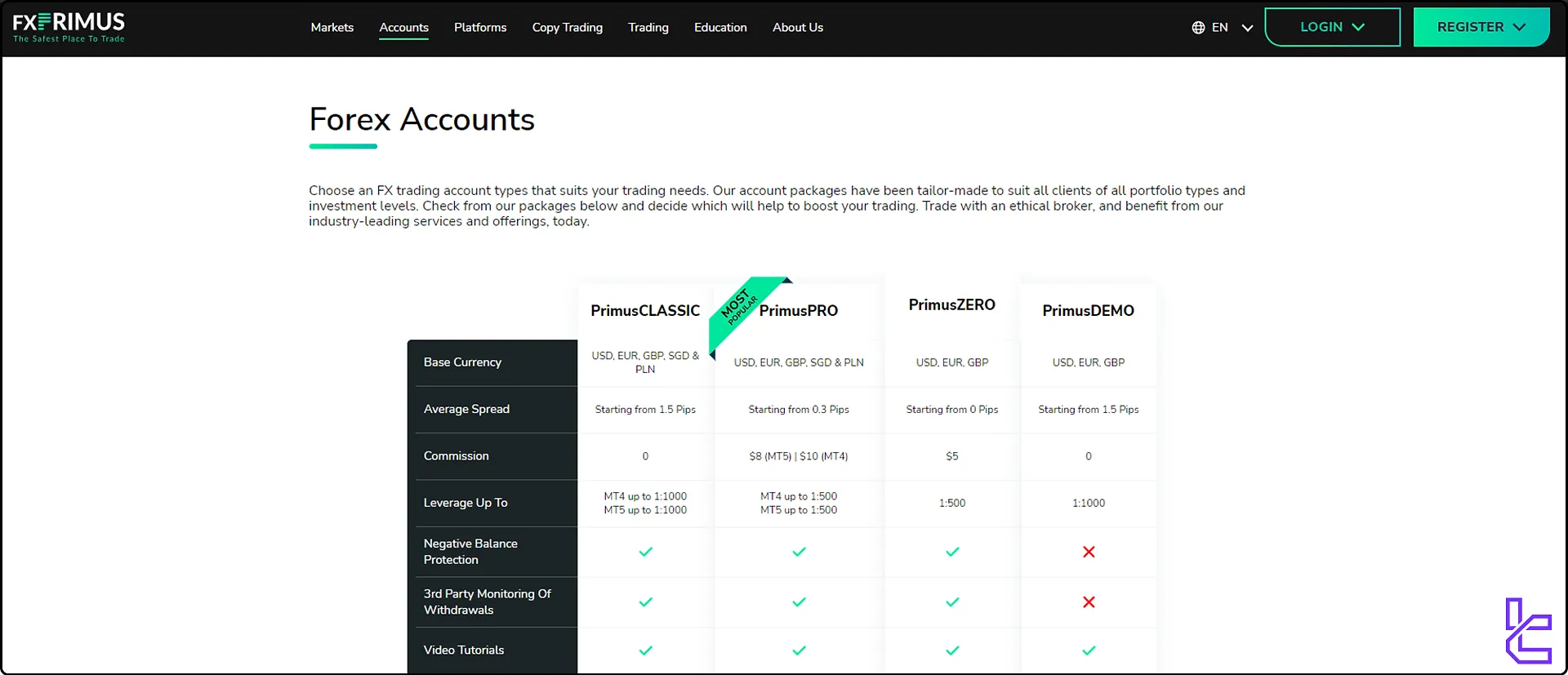The height and width of the screenshot is (675, 1568).
Task: Click 3rd Party Monitoring Of Withdrawals label
Action: click(x=487, y=602)
